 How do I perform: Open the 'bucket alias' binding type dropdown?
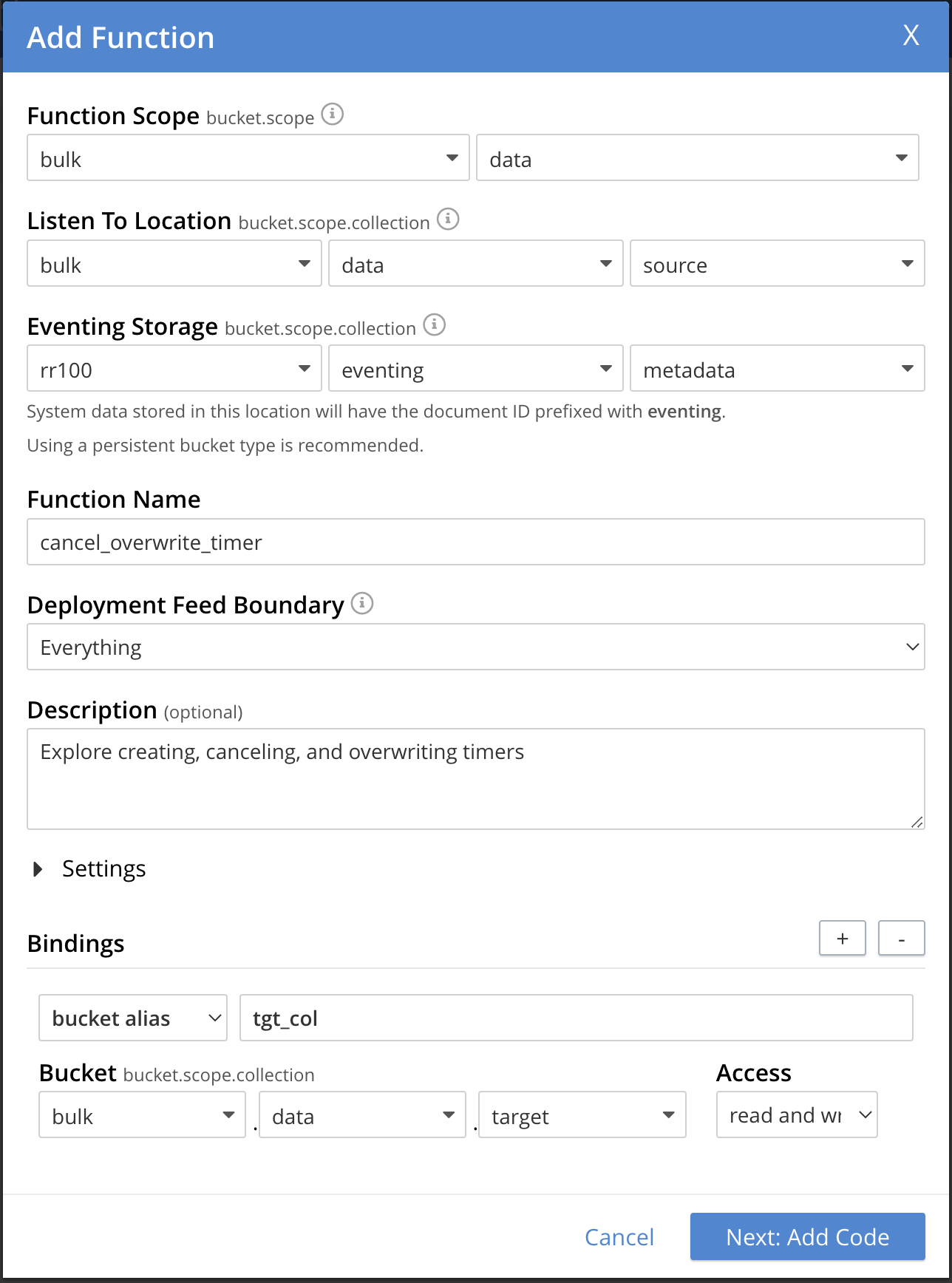point(133,1018)
